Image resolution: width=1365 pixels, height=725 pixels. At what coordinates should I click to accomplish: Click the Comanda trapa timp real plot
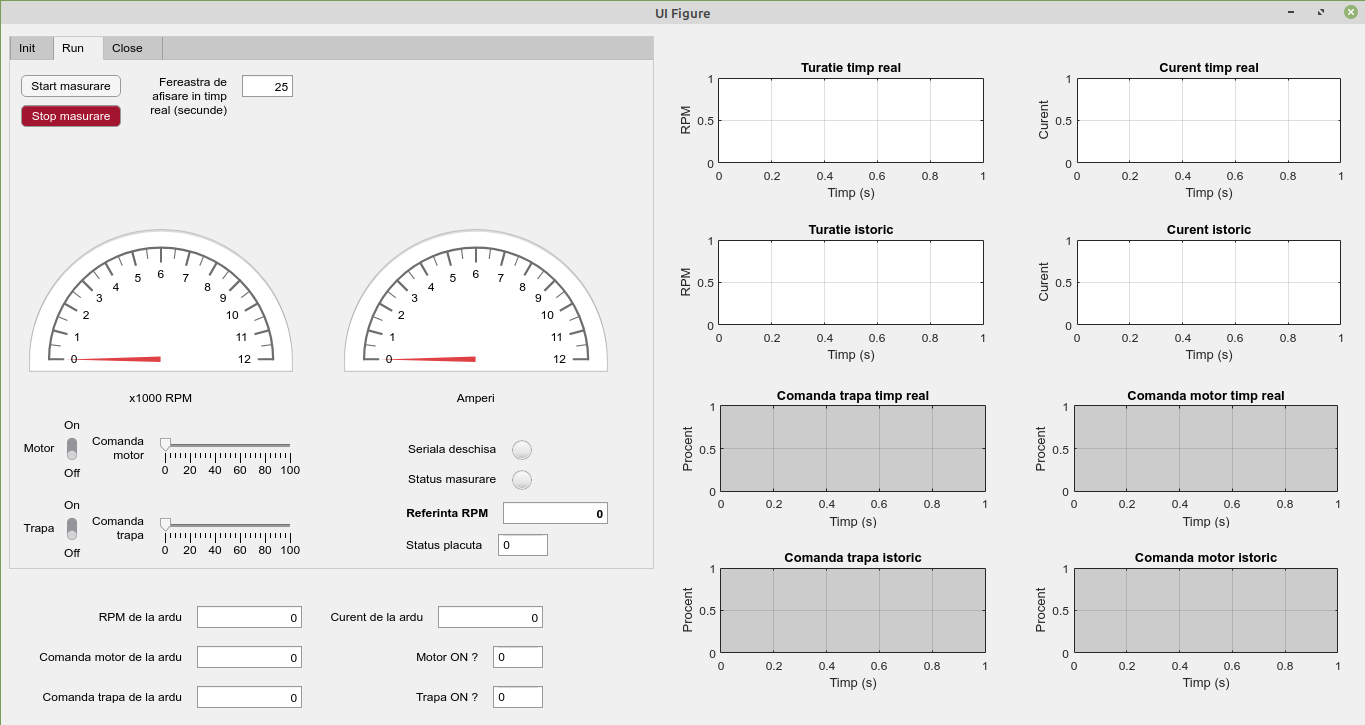coord(853,449)
